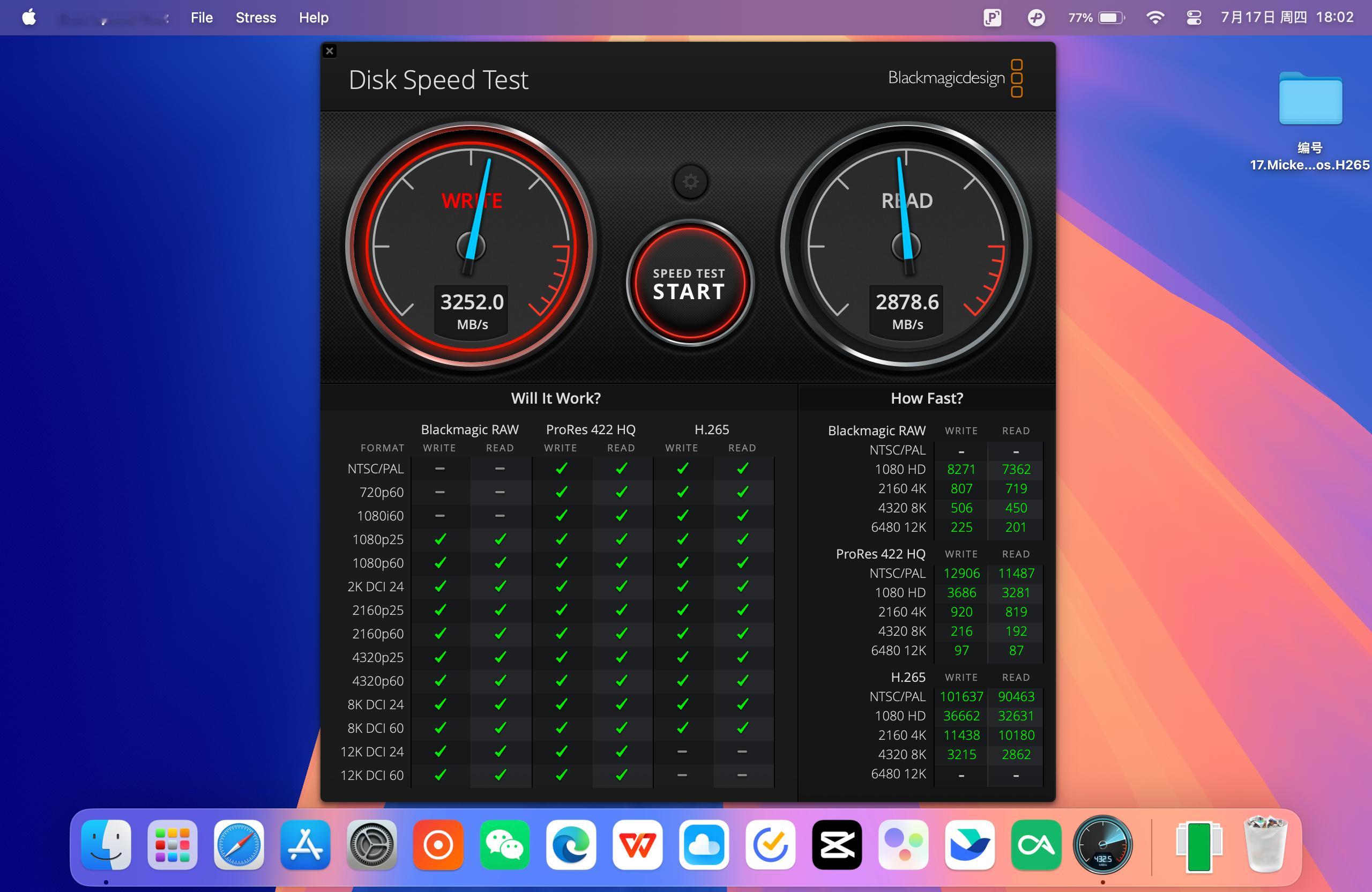
Task: Click the READ speed gauge
Action: point(906,246)
